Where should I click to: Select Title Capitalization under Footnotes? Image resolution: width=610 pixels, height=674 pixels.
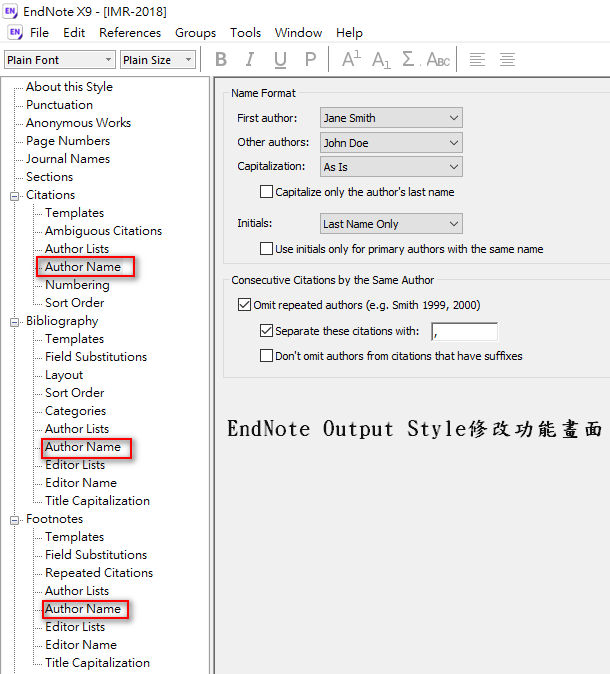[97, 663]
